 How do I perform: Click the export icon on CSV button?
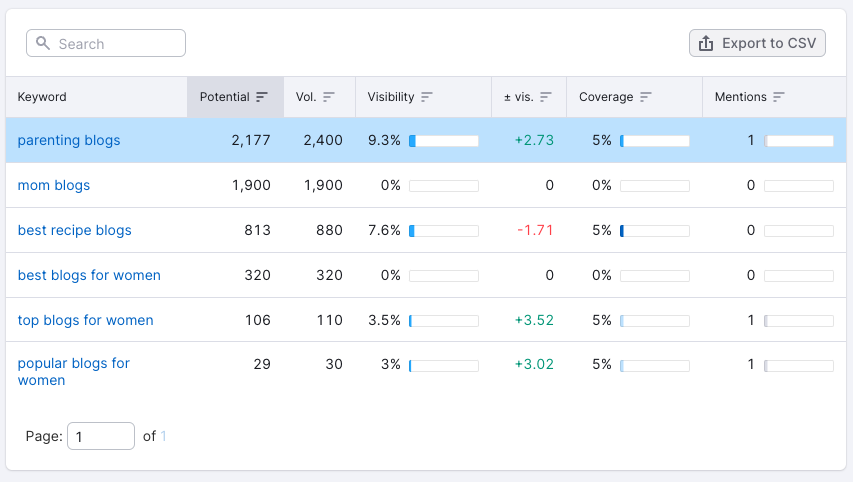(x=706, y=43)
